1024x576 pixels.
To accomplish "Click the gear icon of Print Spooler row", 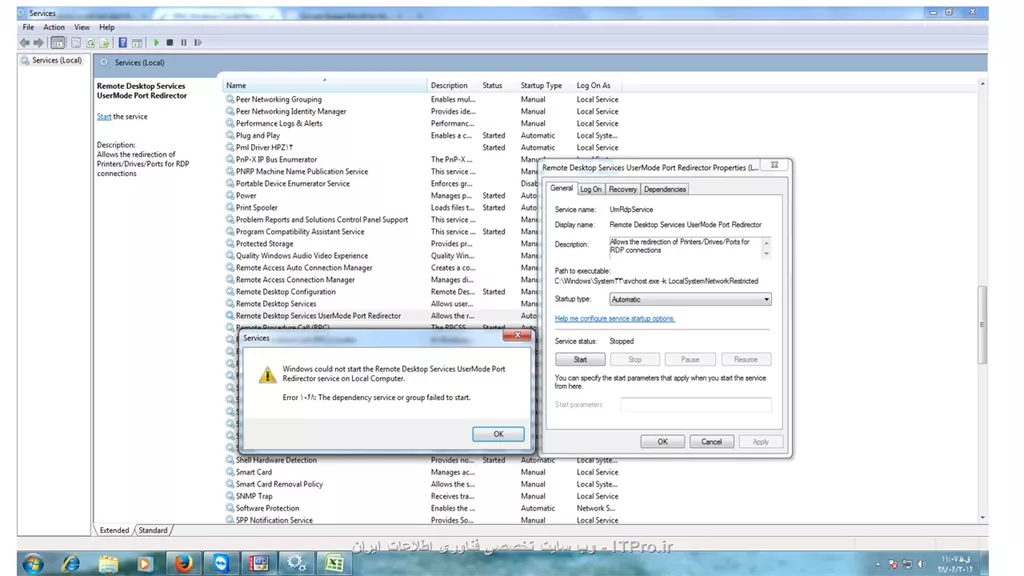I will 230,207.
